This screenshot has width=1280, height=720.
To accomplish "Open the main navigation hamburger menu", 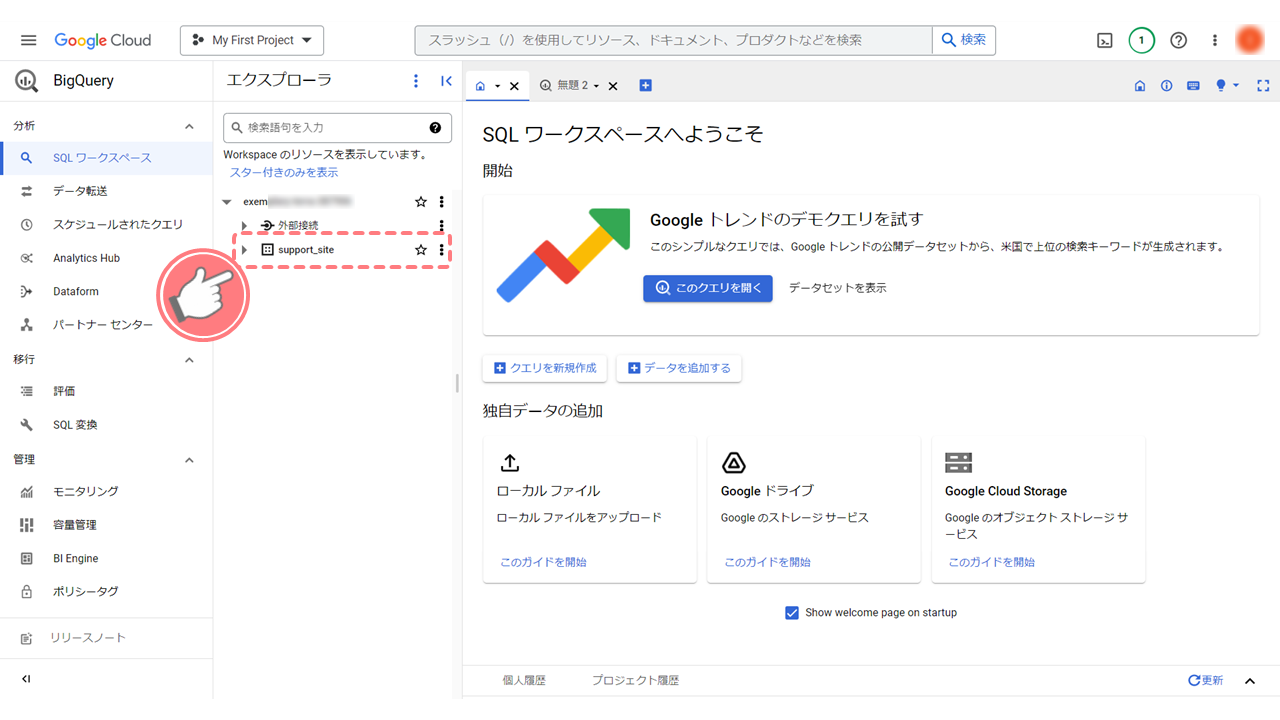I will point(28,40).
